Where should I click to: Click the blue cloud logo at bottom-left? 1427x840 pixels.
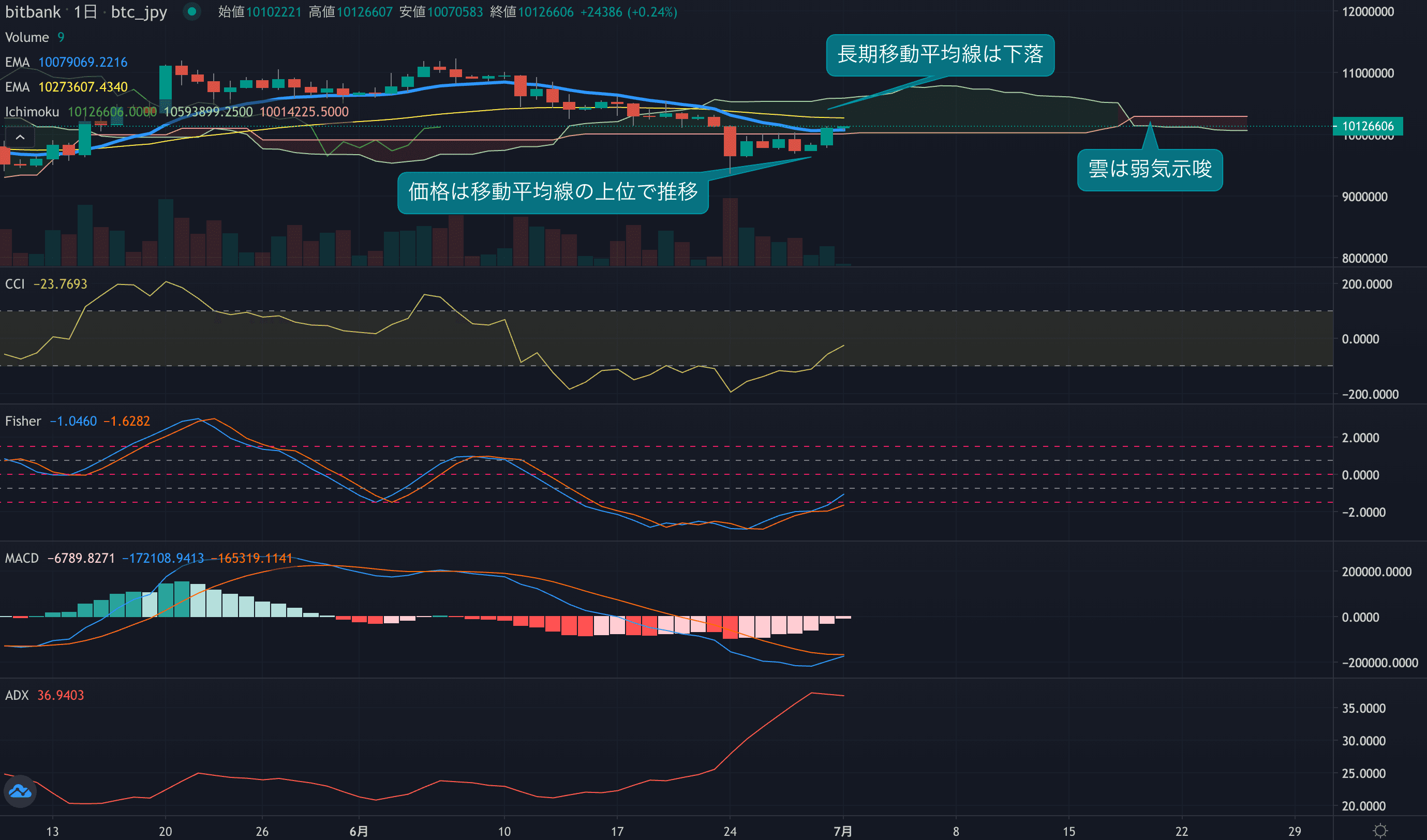pos(20,791)
